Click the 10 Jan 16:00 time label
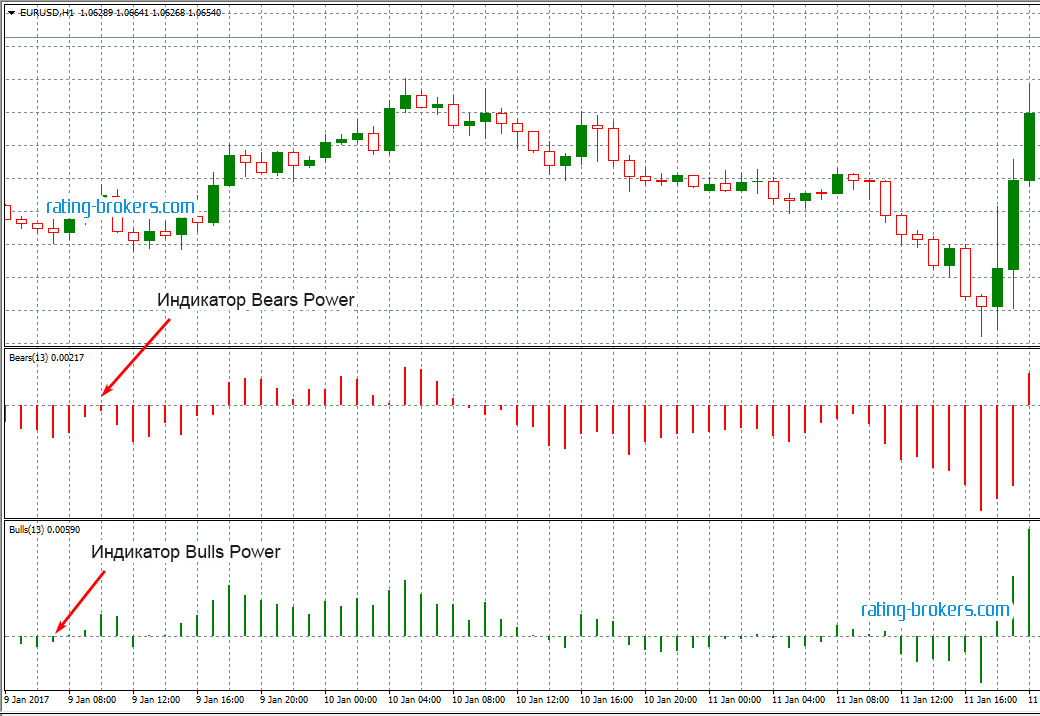Screen dimensions: 1040x716 tap(606, 699)
